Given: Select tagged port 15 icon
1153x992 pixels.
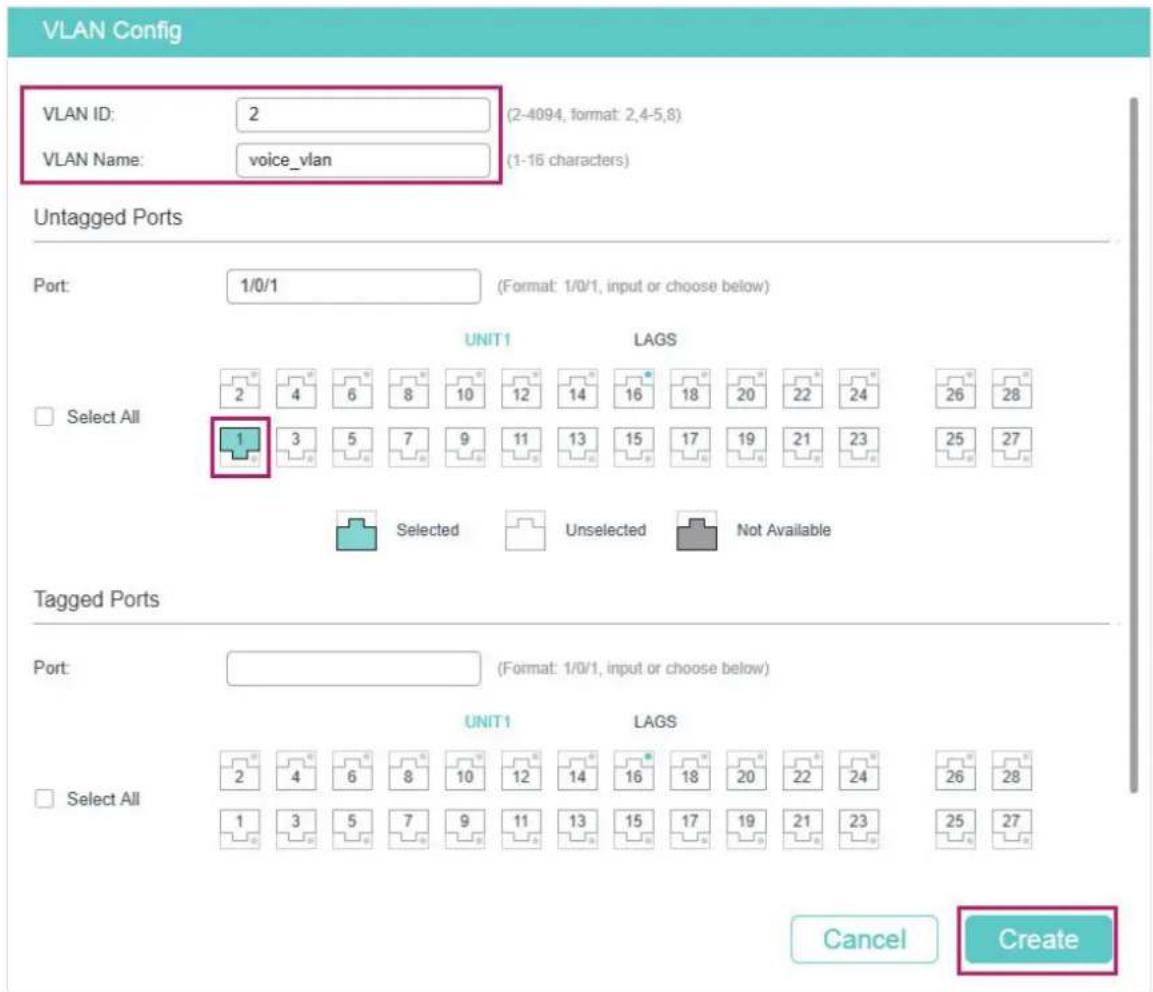Looking at the screenshot, I should pyautogui.click(x=634, y=828).
